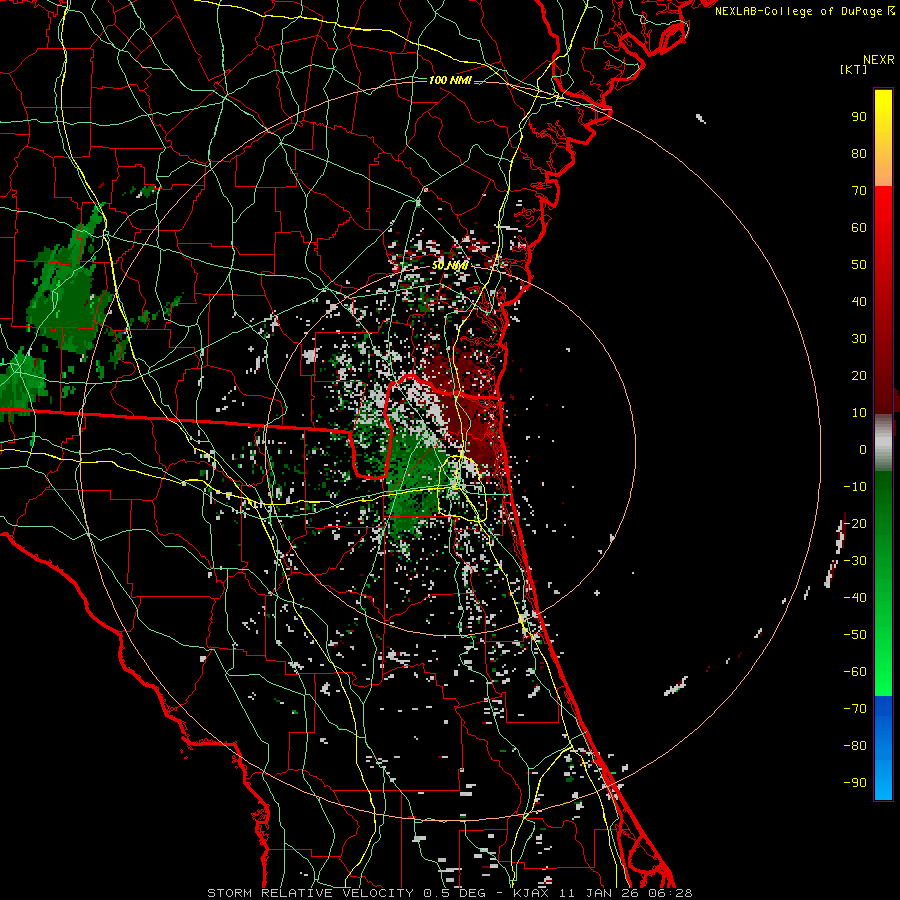The height and width of the screenshot is (900, 900).
Task: Click the [KT] units label
Action: pos(853,69)
